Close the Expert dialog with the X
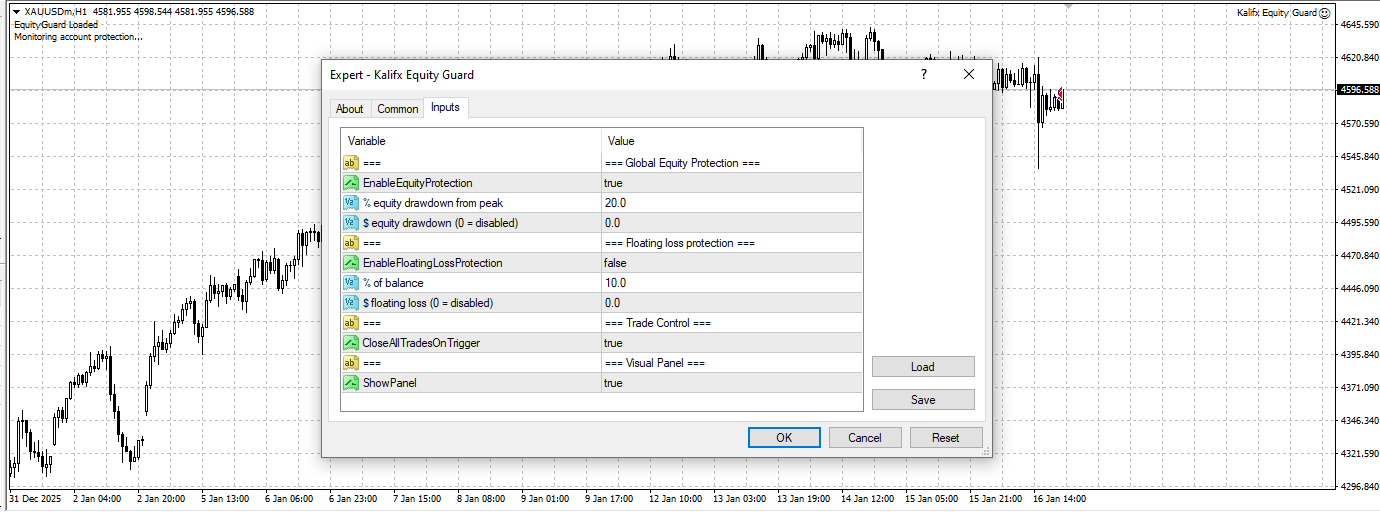 pos(969,74)
